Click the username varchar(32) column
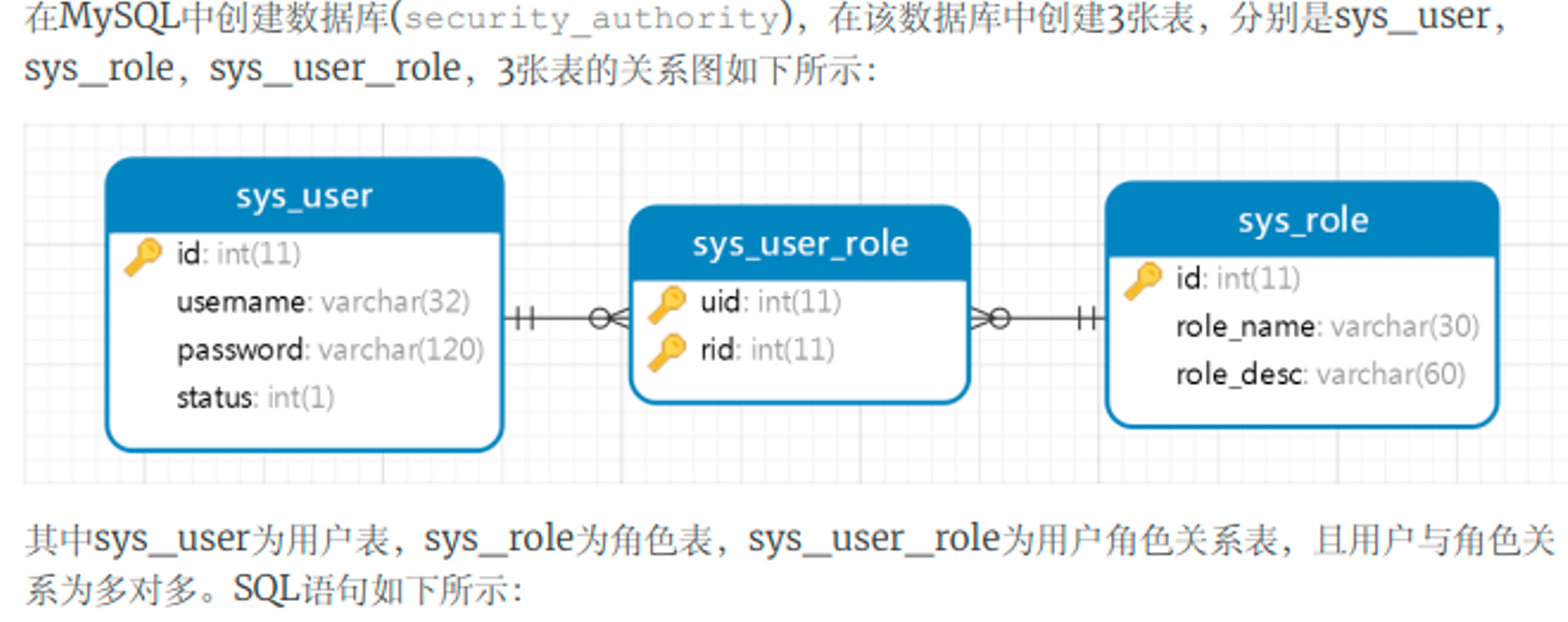Viewport: 1568px width, 622px height. pyautogui.click(x=323, y=301)
